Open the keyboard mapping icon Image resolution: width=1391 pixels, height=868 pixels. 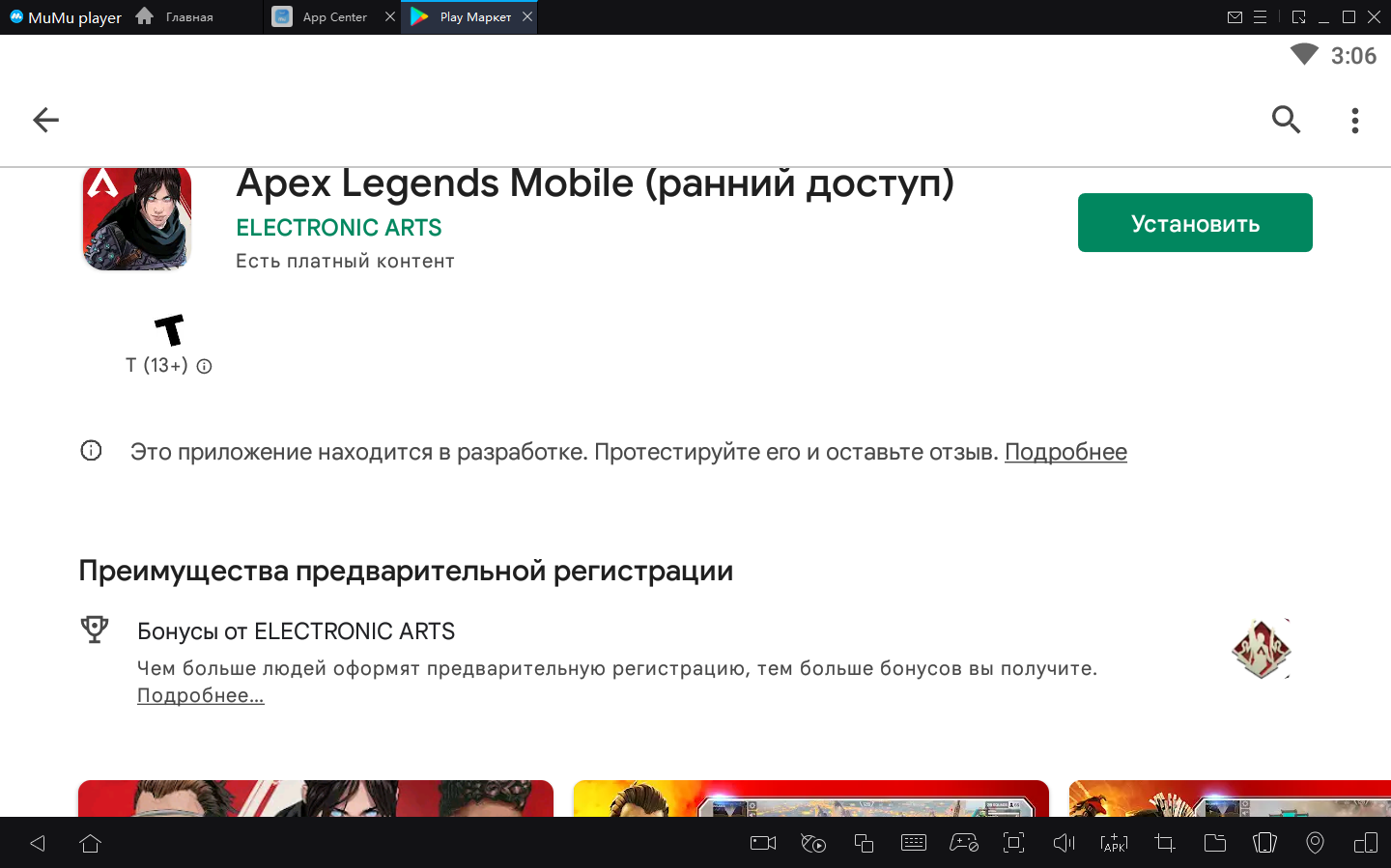point(913,843)
